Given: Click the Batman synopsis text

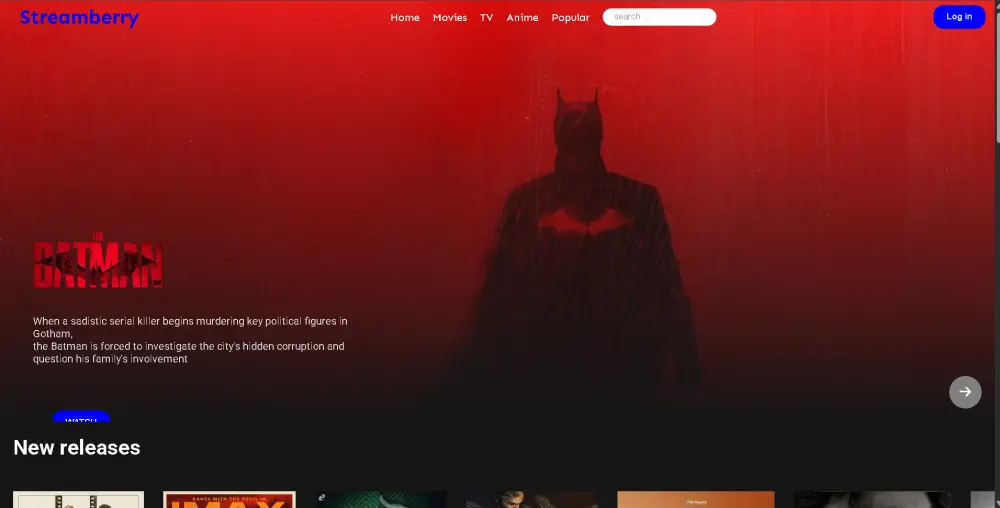Looking at the screenshot, I should pos(190,340).
